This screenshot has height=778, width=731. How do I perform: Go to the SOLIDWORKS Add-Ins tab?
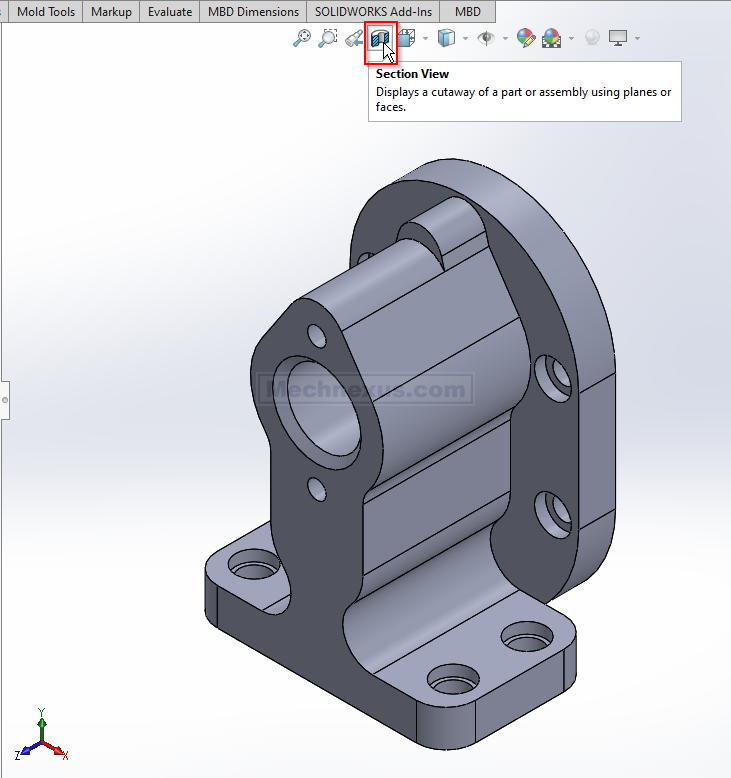coord(373,12)
